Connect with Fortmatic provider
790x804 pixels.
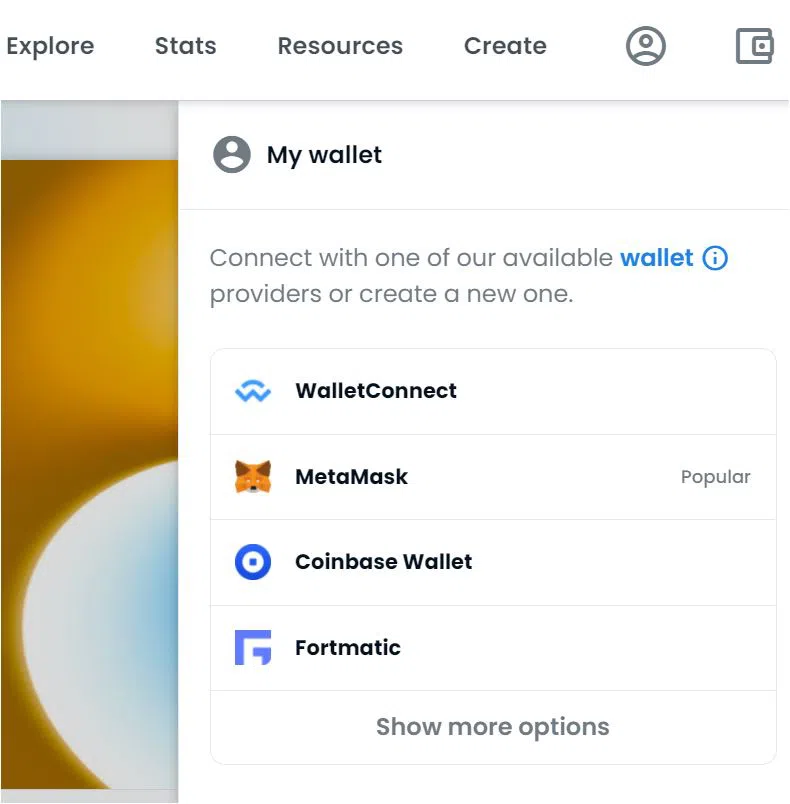click(493, 648)
